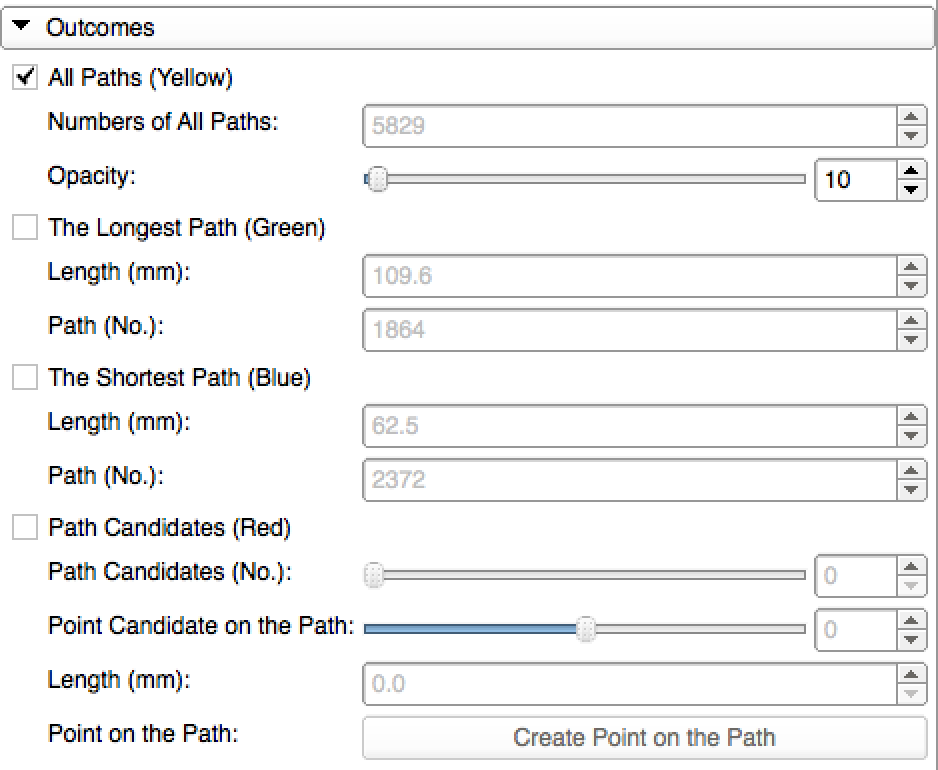
Task: Click up arrow of Point Candidate spinbox
Action: (x=910, y=620)
